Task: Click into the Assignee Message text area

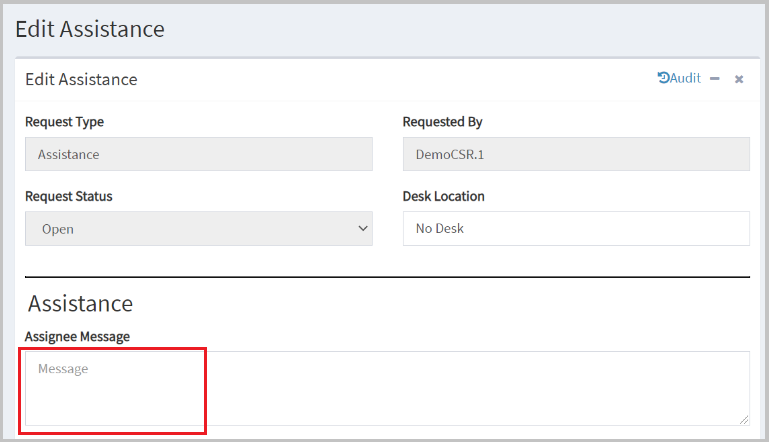Action: (387, 388)
